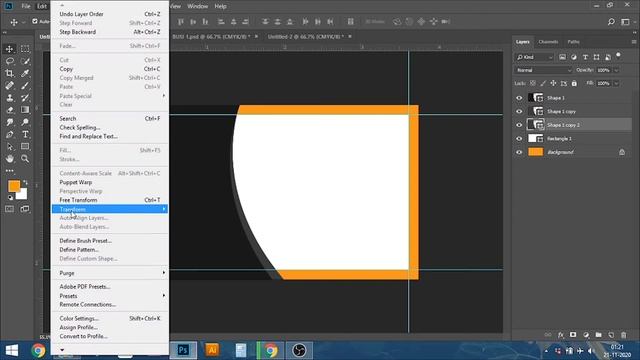Set the orange foreground color swatch
Image resolution: width=640 pixels, height=360 pixels.
pos(13,186)
